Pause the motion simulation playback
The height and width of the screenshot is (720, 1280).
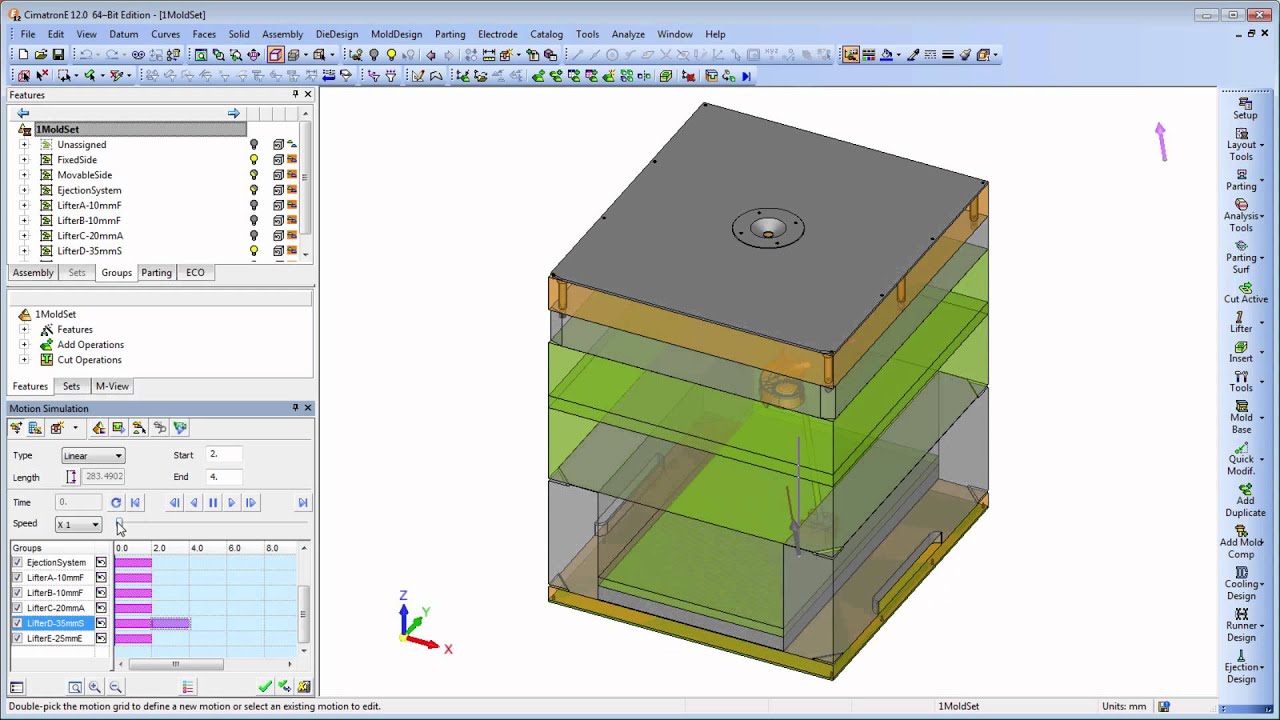click(213, 503)
